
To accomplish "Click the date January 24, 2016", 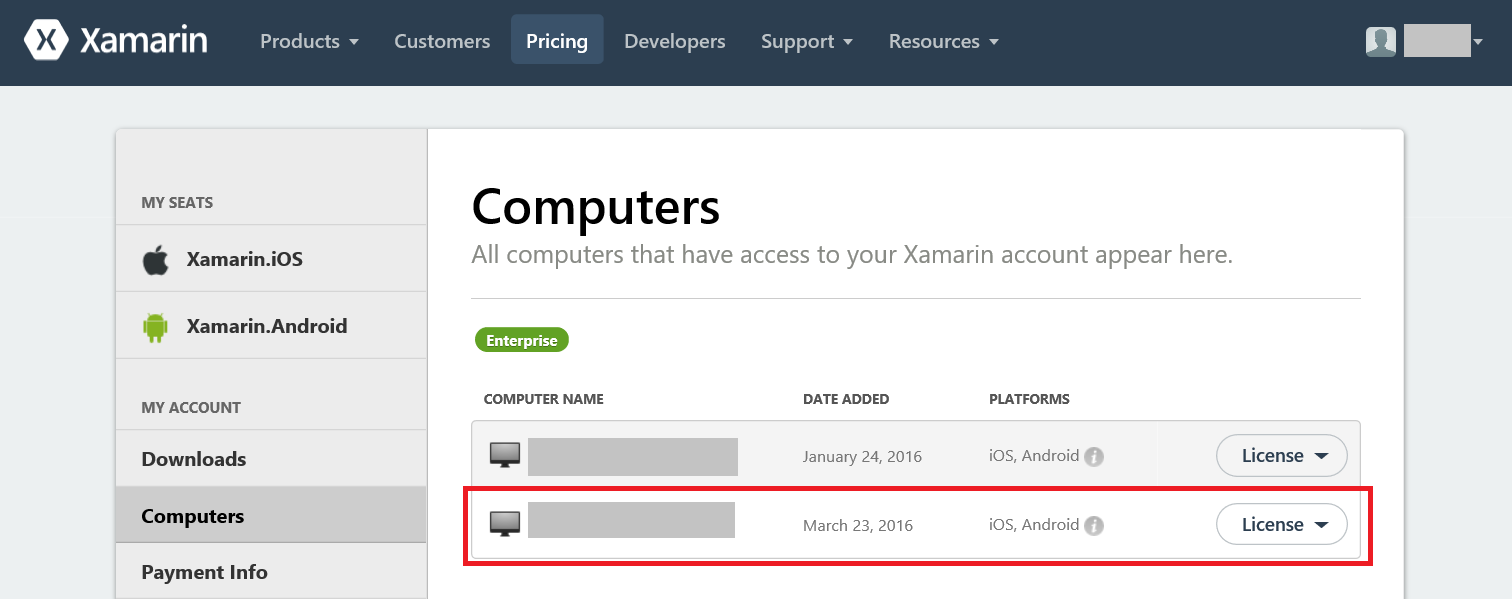I will (x=862, y=457).
